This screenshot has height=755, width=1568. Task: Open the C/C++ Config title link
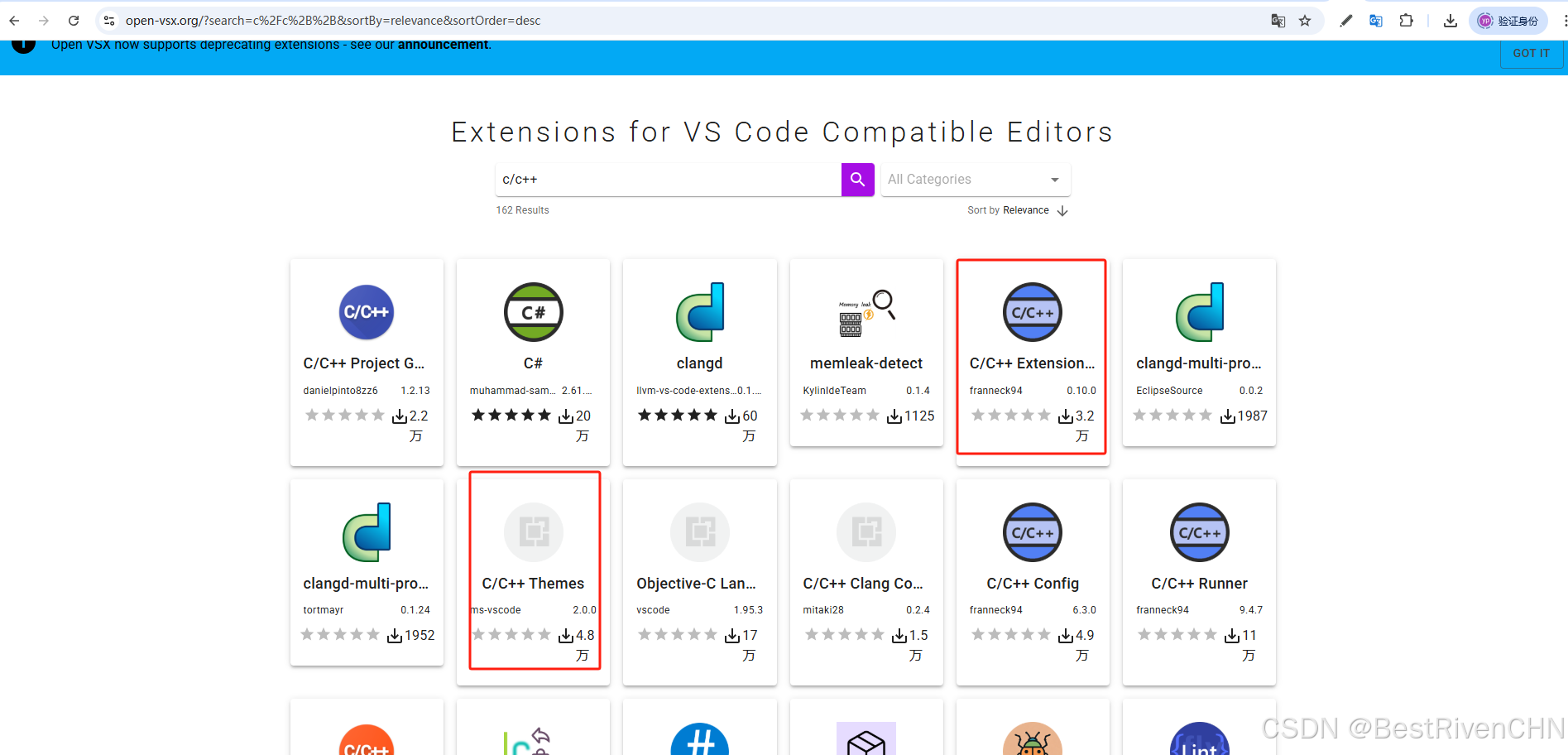point(1033,584)
